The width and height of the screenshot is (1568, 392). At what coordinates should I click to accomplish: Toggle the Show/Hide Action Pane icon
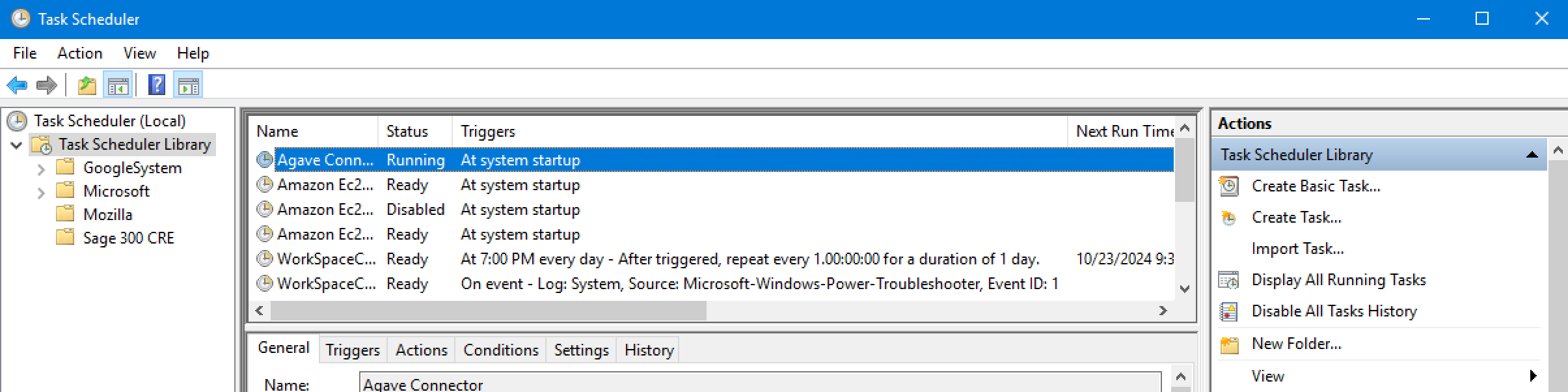tap(189, 85)
